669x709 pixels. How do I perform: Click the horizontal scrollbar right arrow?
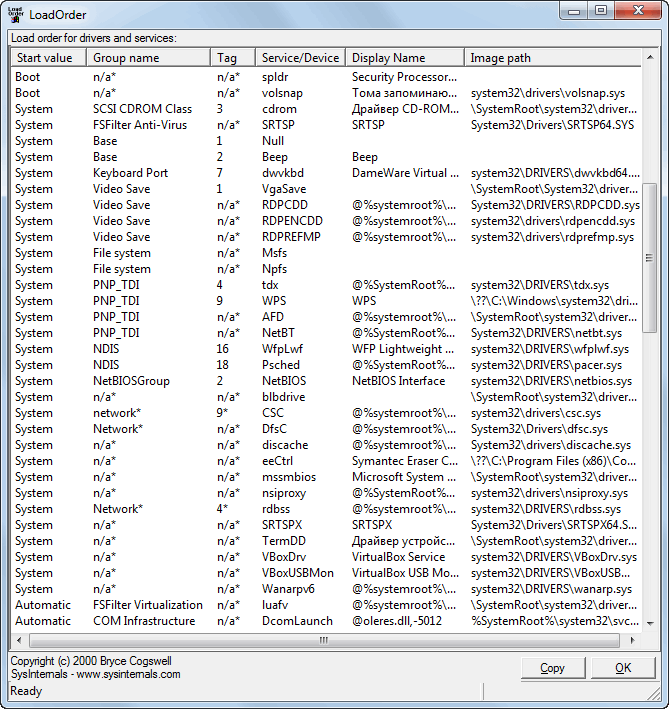[x=632, y=640]
